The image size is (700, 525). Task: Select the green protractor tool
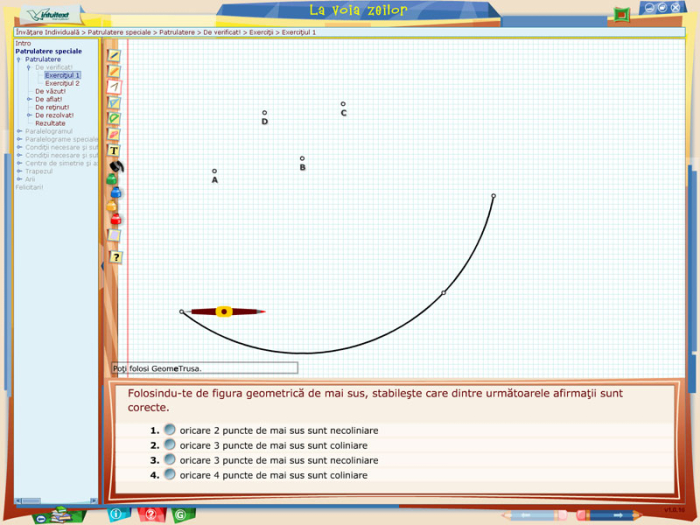pos(114,118)
